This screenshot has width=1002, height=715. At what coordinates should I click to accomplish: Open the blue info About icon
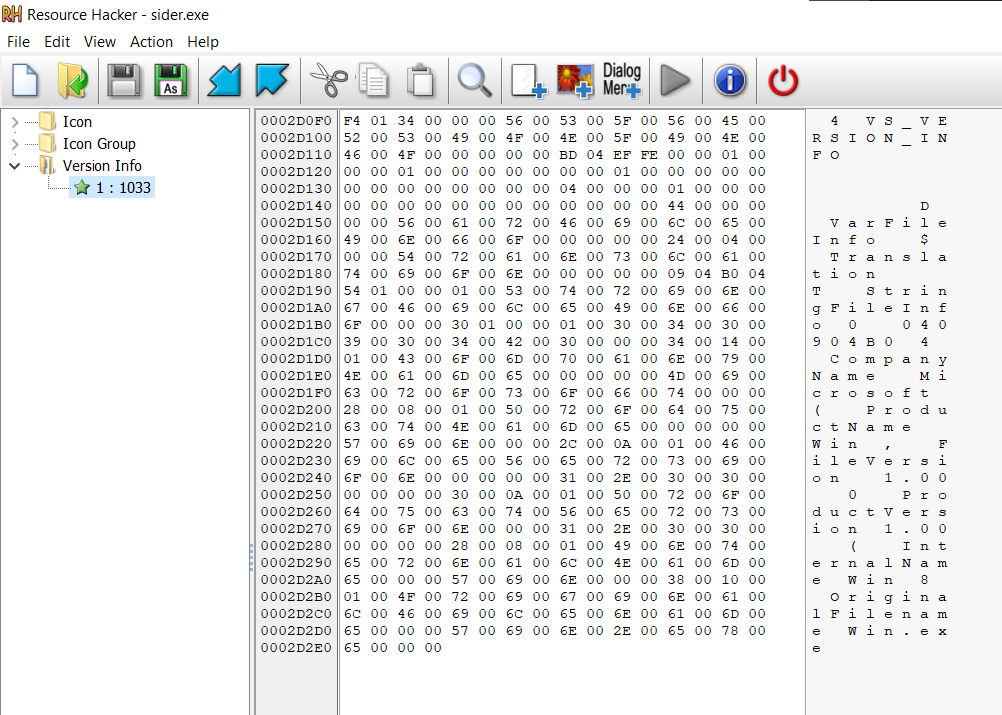coord(730,81)
